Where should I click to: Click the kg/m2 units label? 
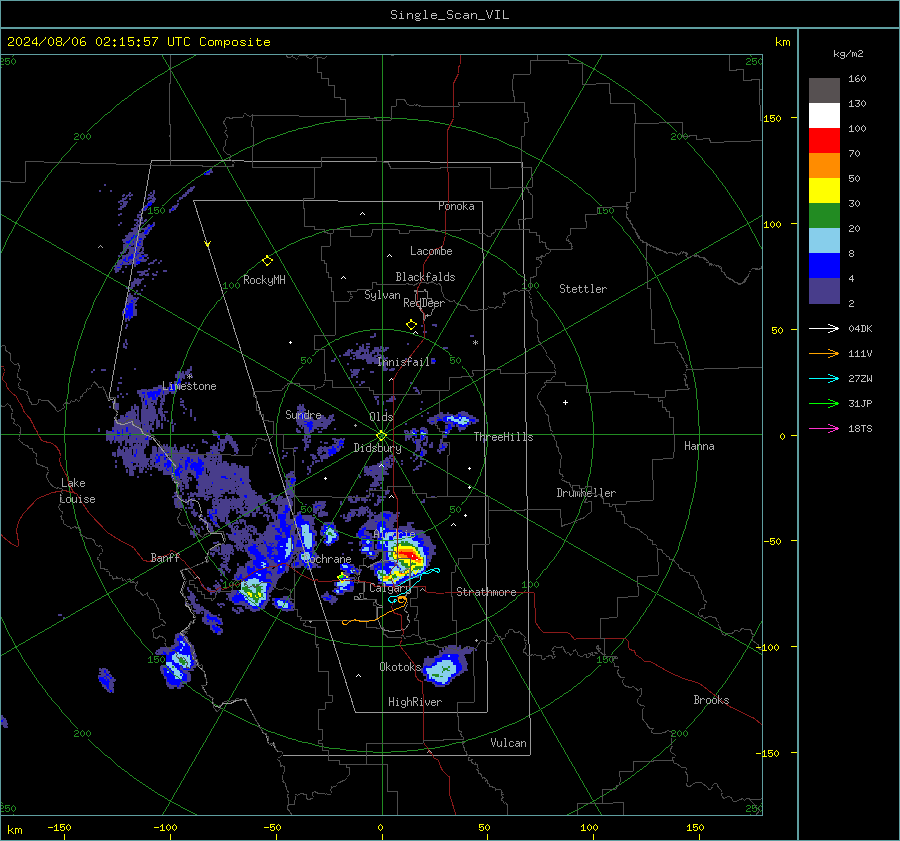[x=848, y=54]
